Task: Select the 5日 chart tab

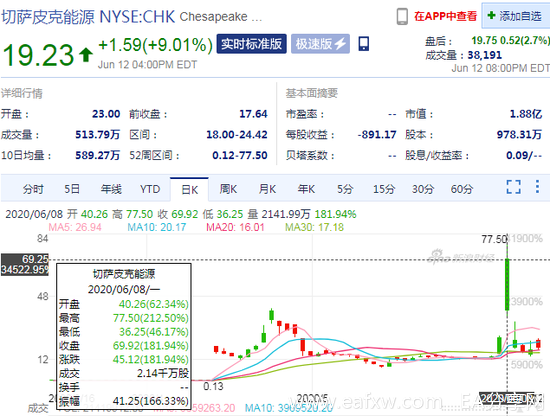Action: [72, 189]
